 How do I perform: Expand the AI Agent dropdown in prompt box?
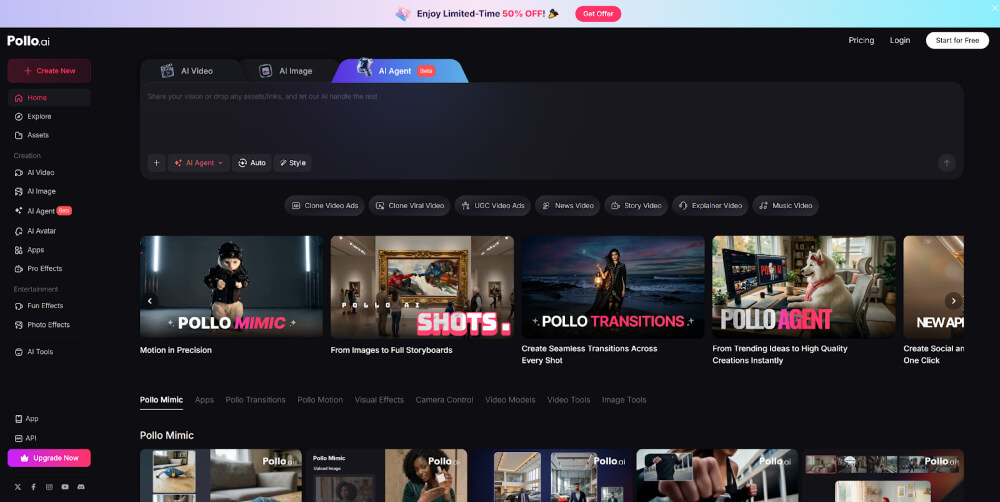click(x=198, y=163)
